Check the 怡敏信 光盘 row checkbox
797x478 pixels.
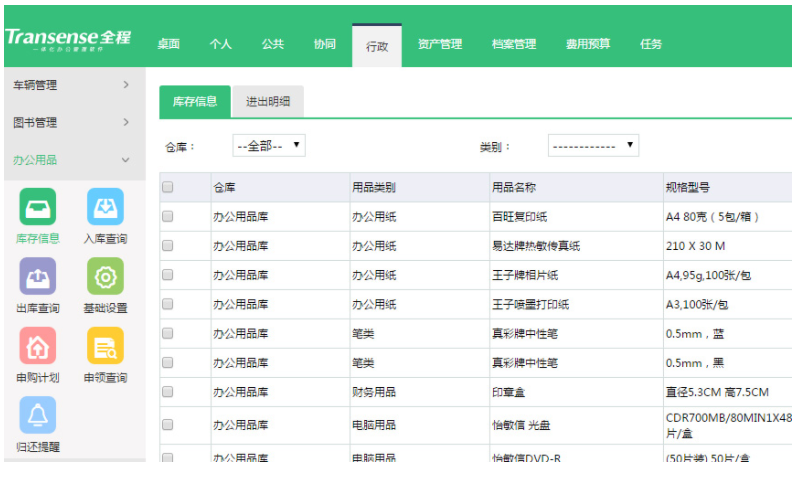(168, 425)
